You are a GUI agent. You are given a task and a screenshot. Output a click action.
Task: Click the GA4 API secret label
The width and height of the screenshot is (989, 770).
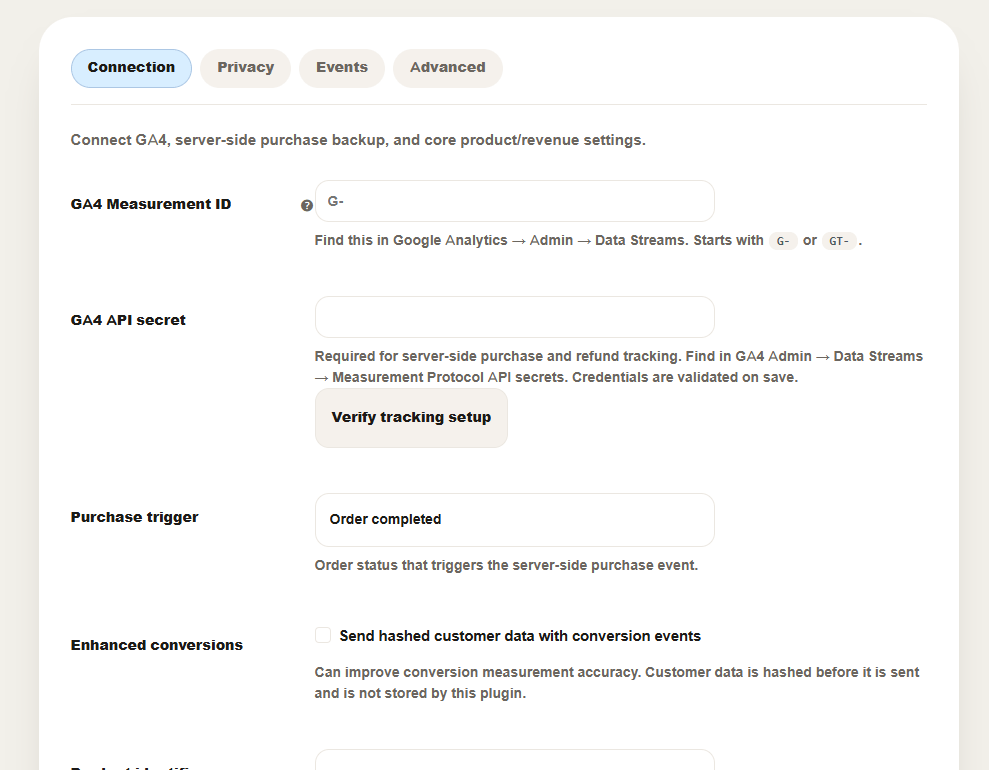click(128, 320)
